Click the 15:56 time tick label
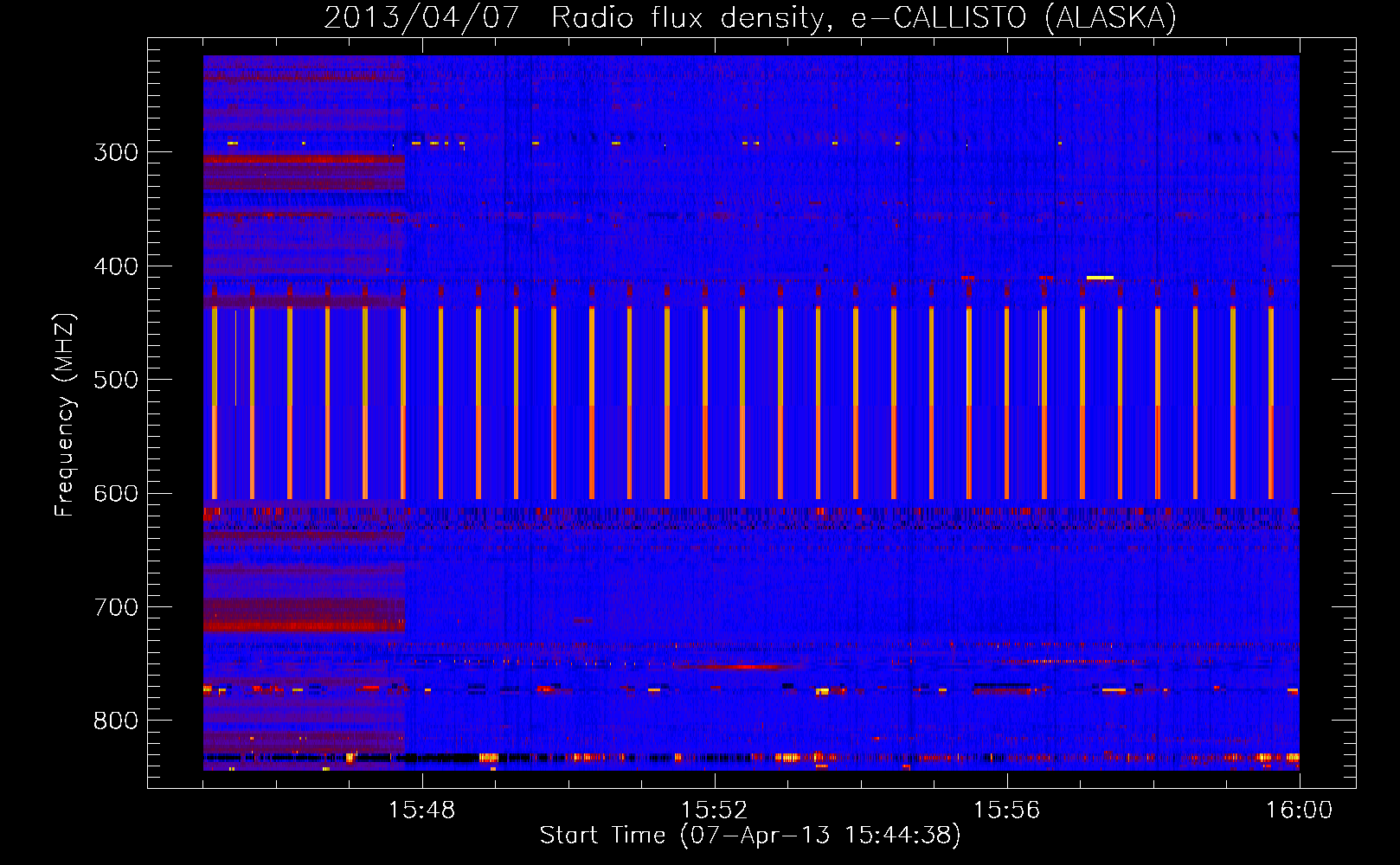Viewport: 1400px width, 865px height. coord(1006,811)
